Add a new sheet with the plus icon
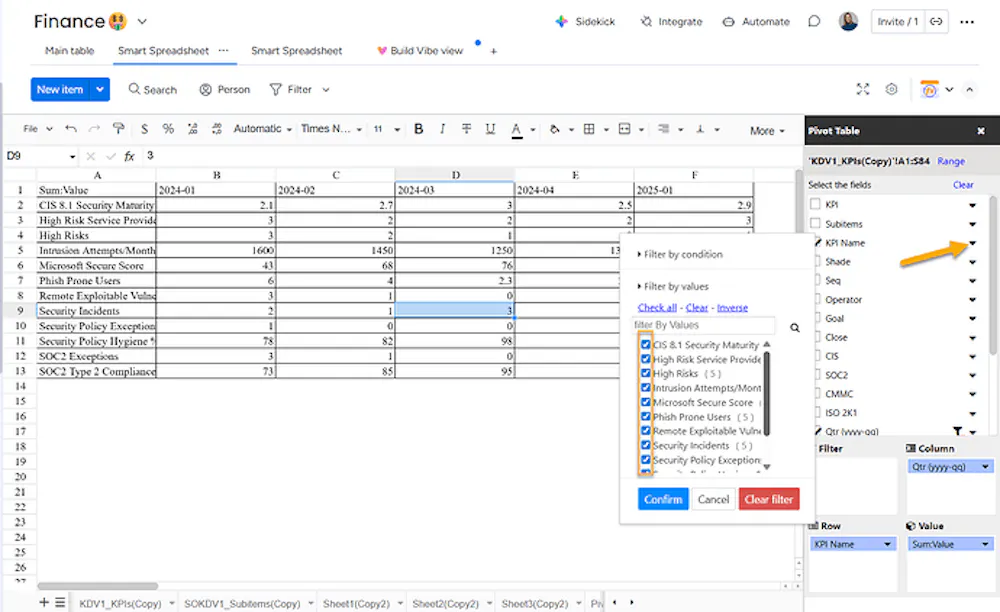Image resolution: width=1000 pixels, height=612 pixels. click(44, 602)
